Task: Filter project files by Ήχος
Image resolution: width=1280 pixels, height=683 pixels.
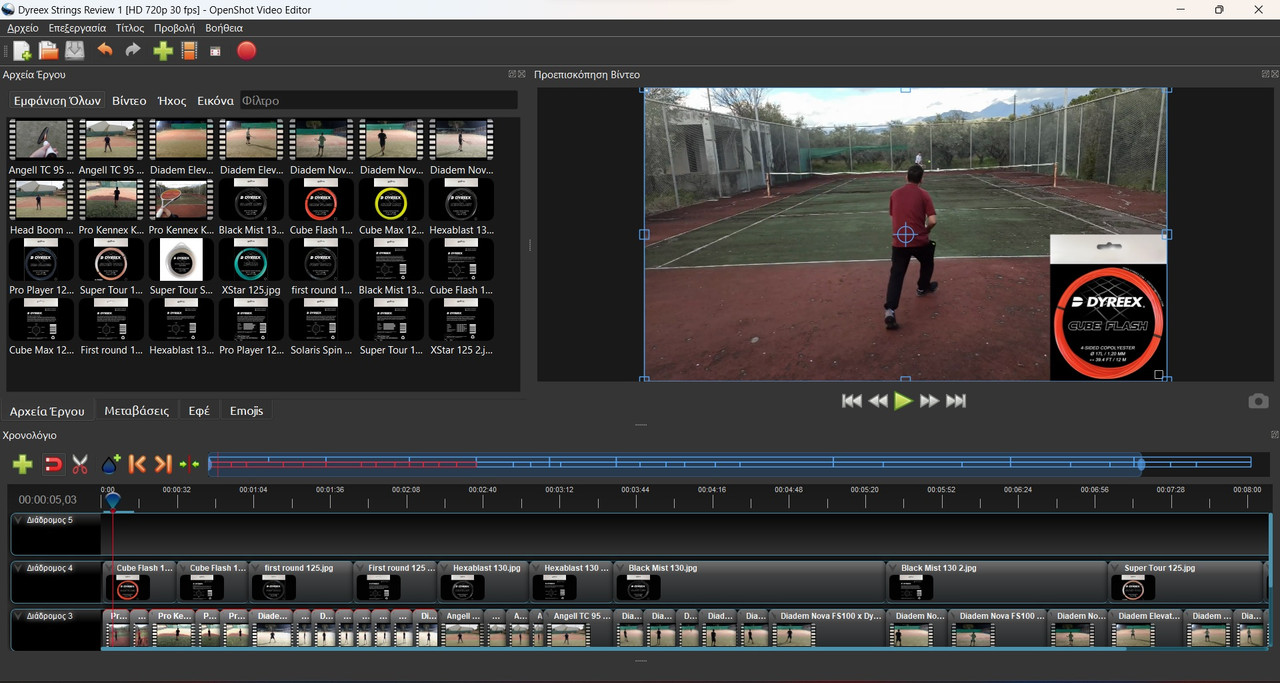Action: 172,101
